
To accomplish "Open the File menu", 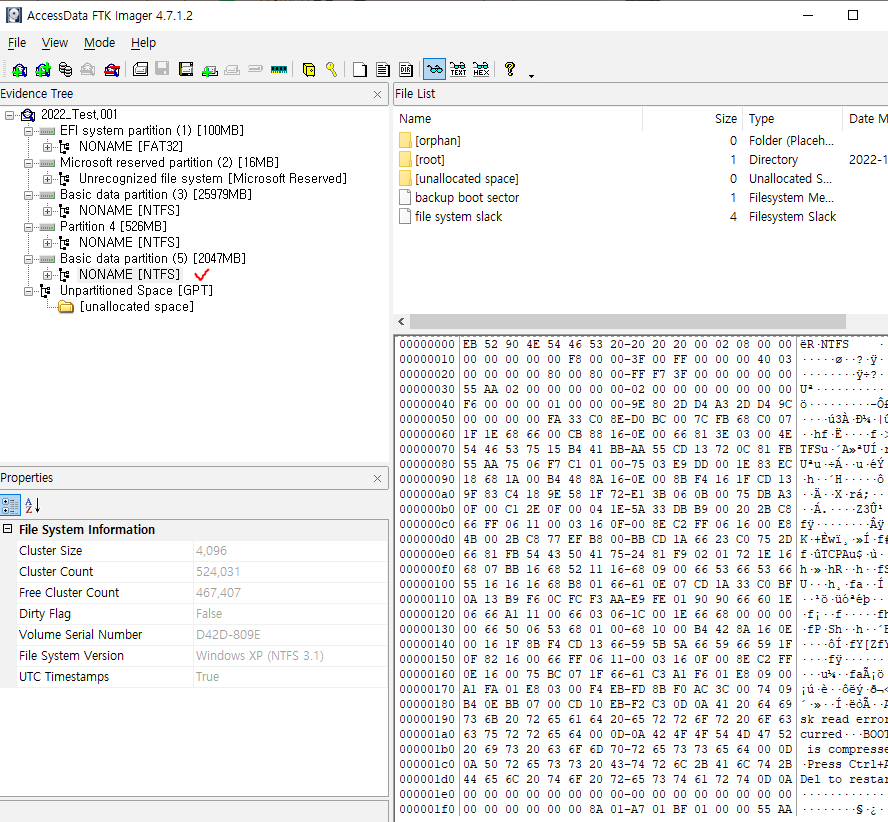I will pyautogui.click(x=17, y=43).
